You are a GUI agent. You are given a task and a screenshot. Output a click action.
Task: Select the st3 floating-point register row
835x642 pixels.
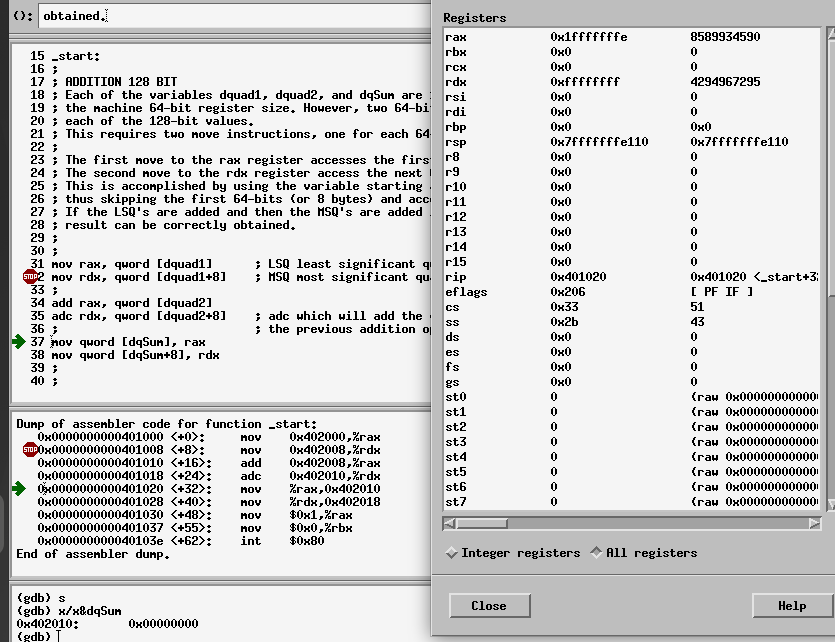pyautogui.click(x=632, y=441)
